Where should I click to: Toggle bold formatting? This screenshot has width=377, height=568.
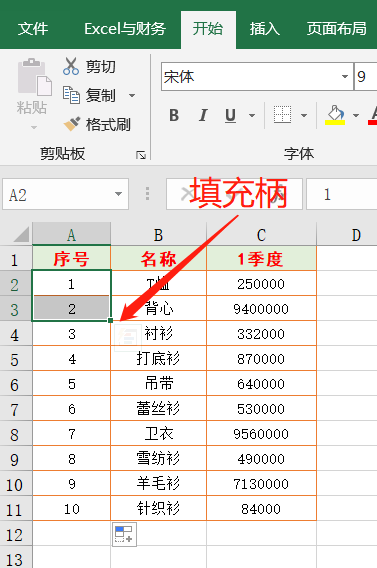pyautogui.click(x=174, y=115)
